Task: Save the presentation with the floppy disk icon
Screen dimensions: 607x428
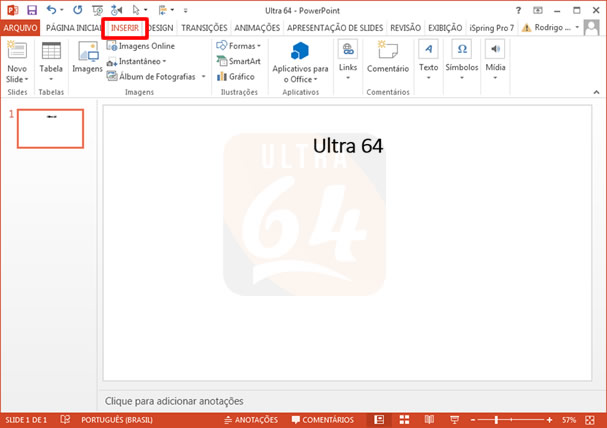Action: pyautogui.click(x=32, y=10)
